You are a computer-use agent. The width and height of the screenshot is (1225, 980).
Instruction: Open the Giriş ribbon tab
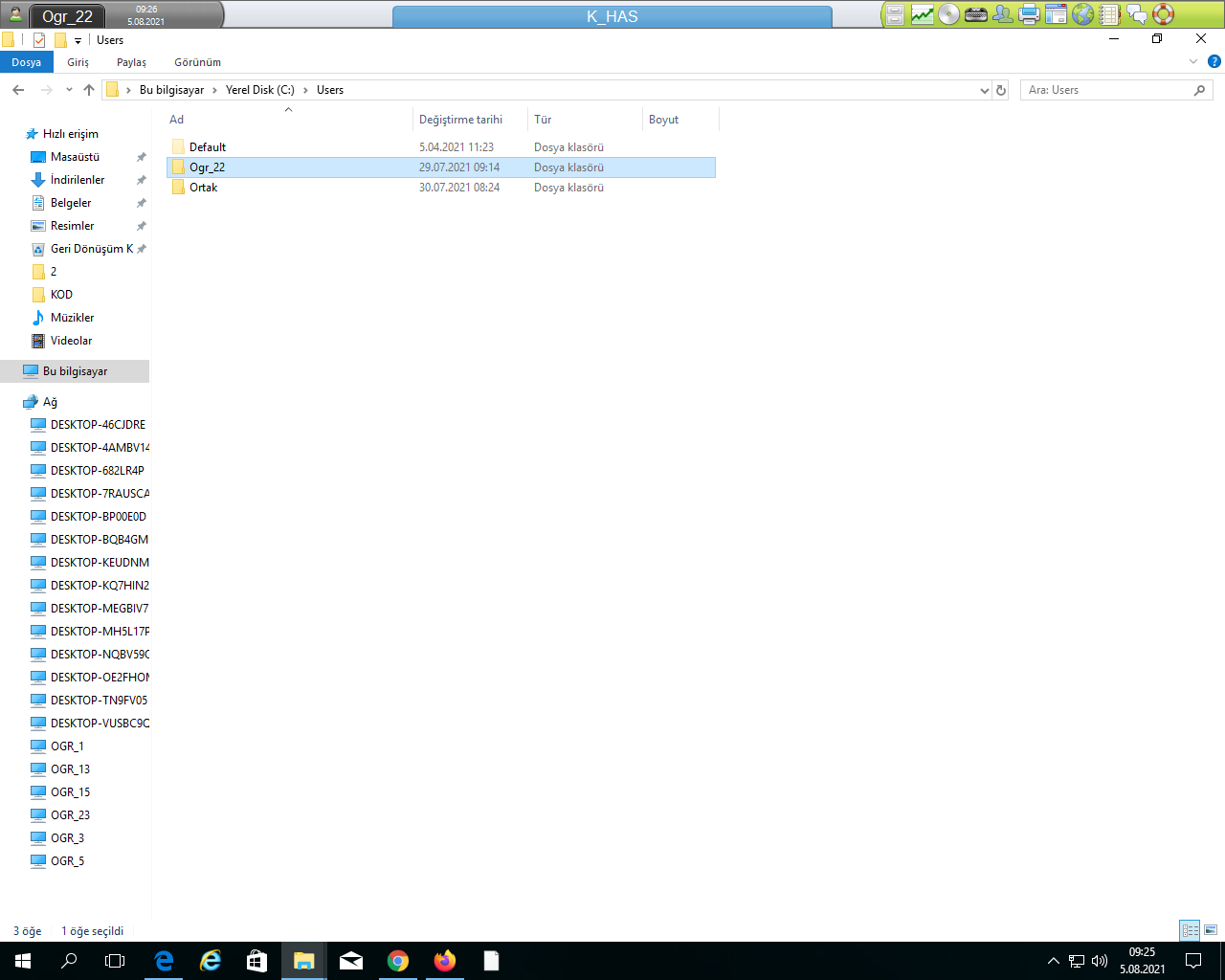(78, 62)
